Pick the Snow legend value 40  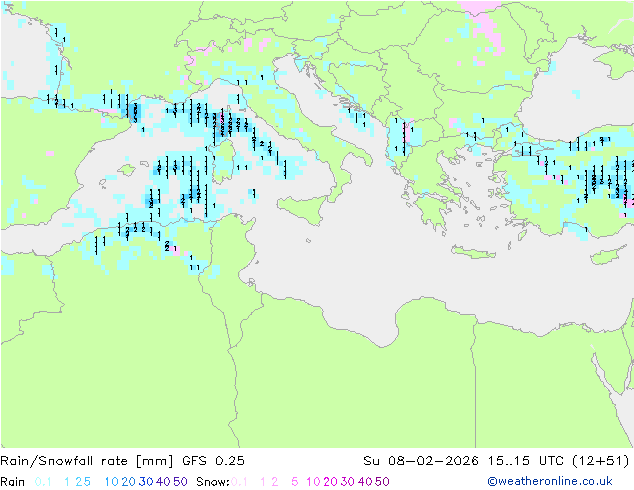click(365, 482)
